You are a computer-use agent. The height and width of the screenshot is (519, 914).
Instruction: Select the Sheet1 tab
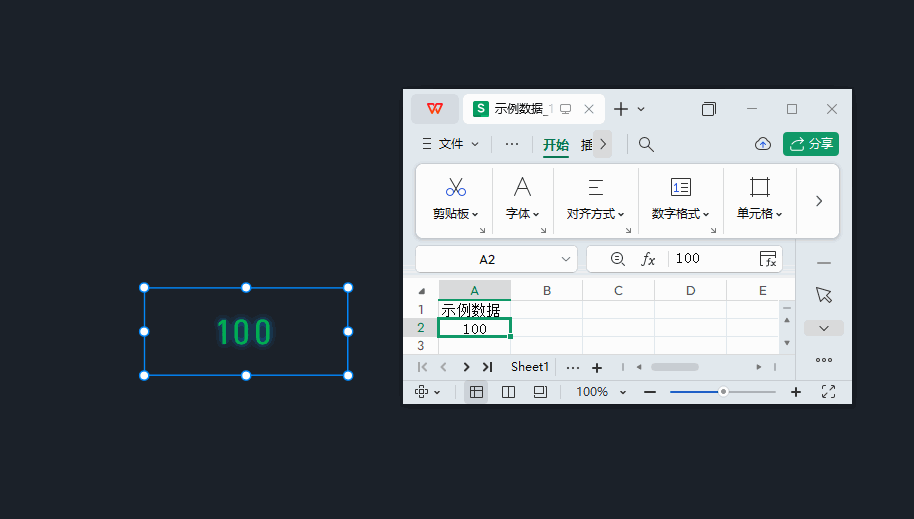coord(530,367)
